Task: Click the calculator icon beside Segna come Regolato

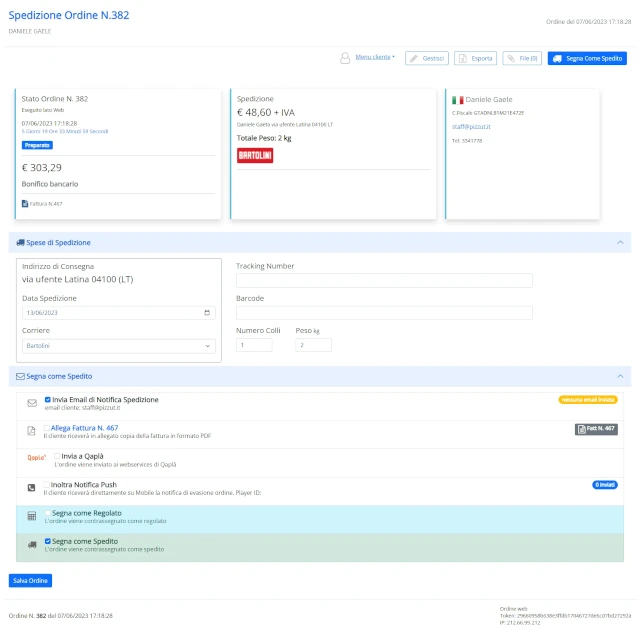Action: [x=32, y=516]
